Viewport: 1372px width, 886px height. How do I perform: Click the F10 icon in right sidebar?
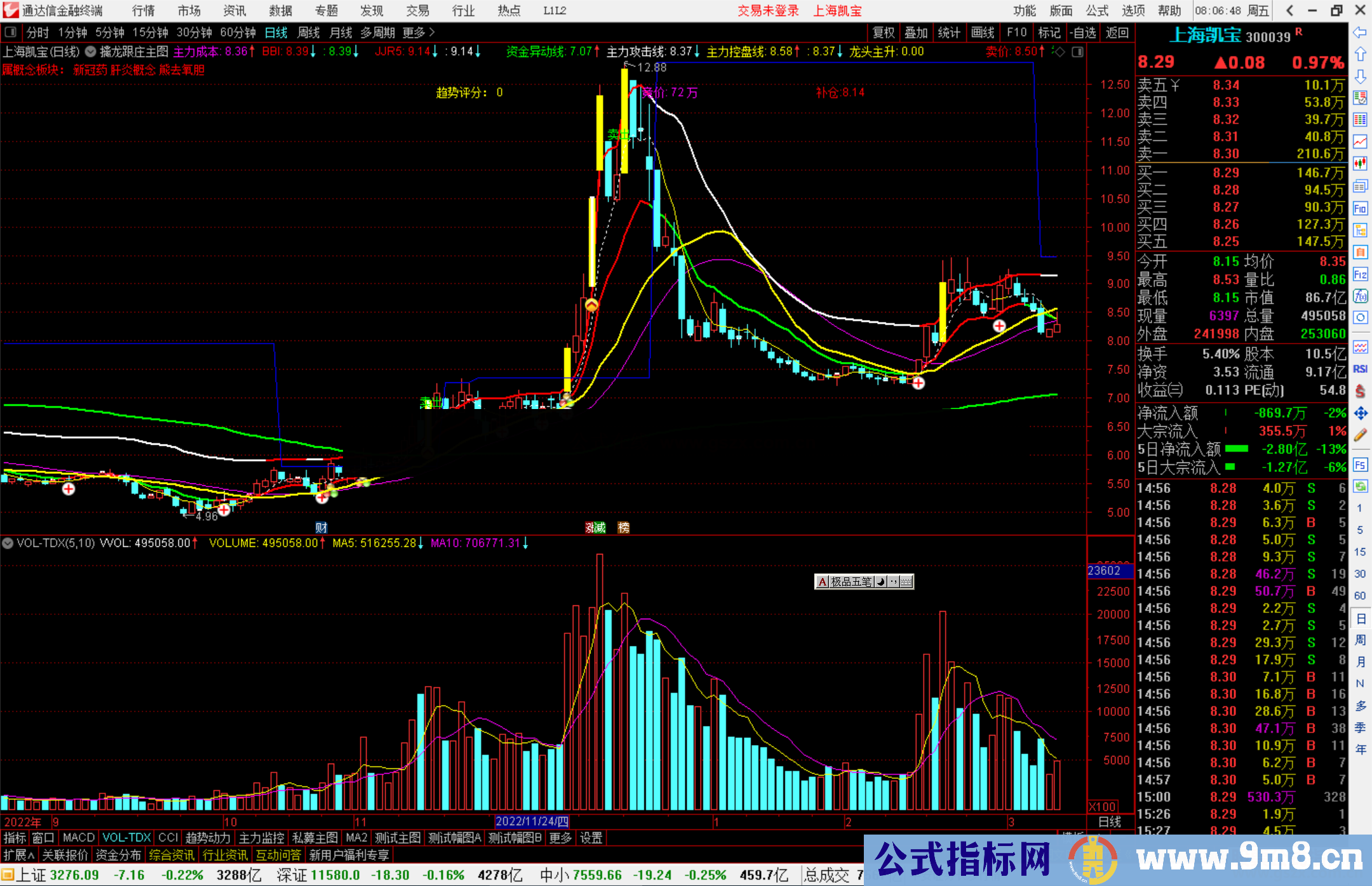pyautogui.click(x=1360, y=208)
